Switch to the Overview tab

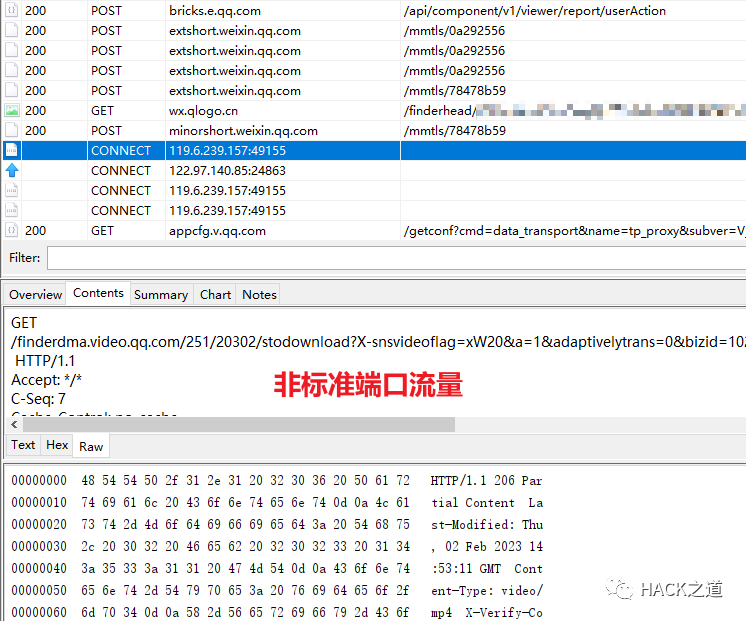pos(35,295)
